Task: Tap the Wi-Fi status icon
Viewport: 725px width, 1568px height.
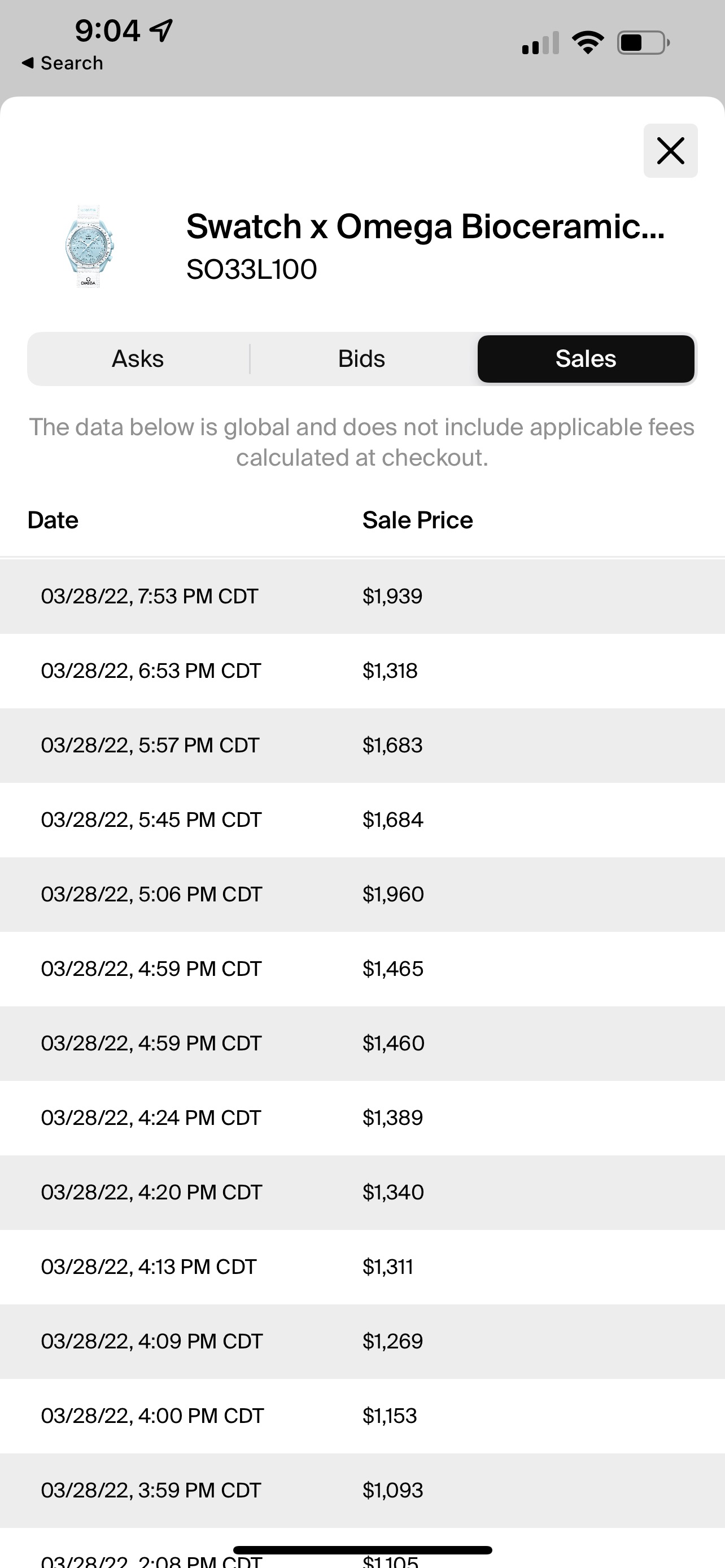Action: point(587,42)
